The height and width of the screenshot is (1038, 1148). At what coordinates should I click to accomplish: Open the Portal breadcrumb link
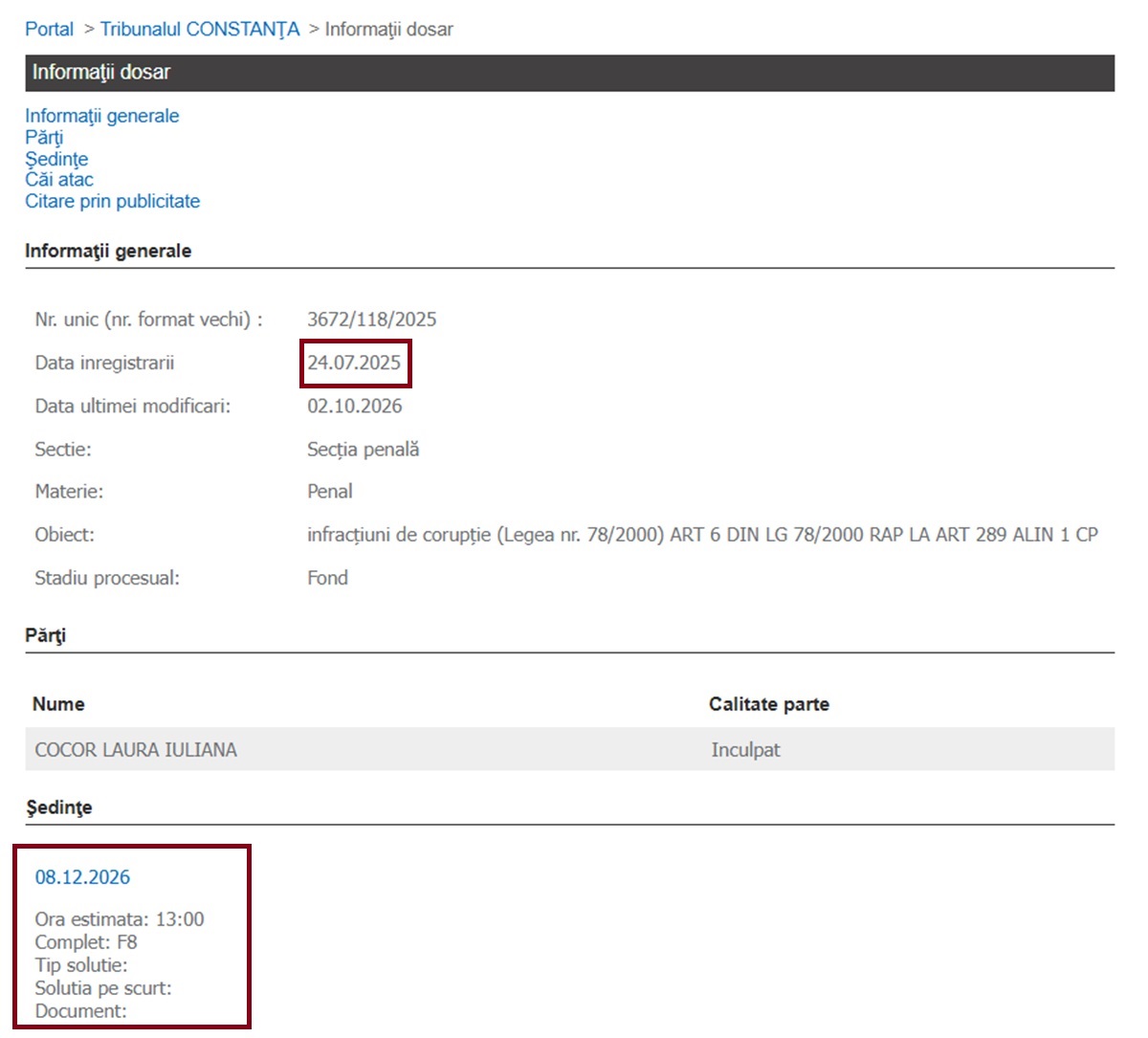click(x=49, y=30)
